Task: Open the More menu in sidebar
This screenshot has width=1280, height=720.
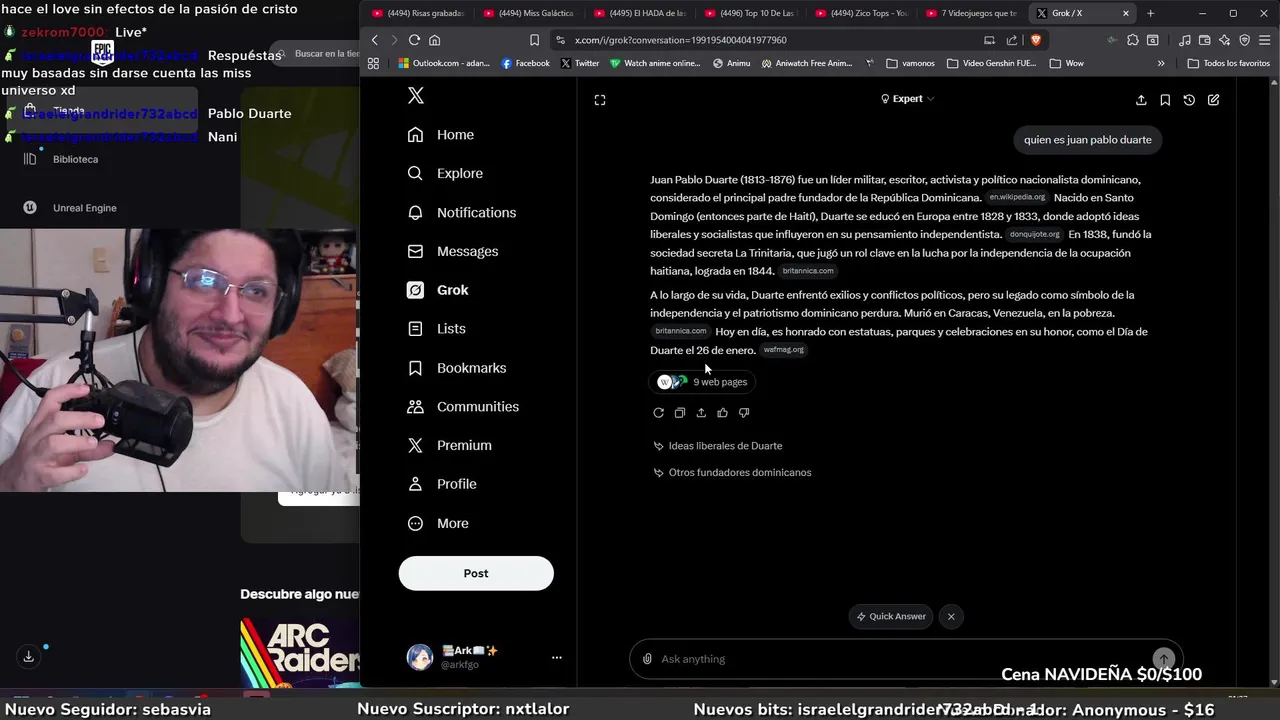Action: click(438, 523)
